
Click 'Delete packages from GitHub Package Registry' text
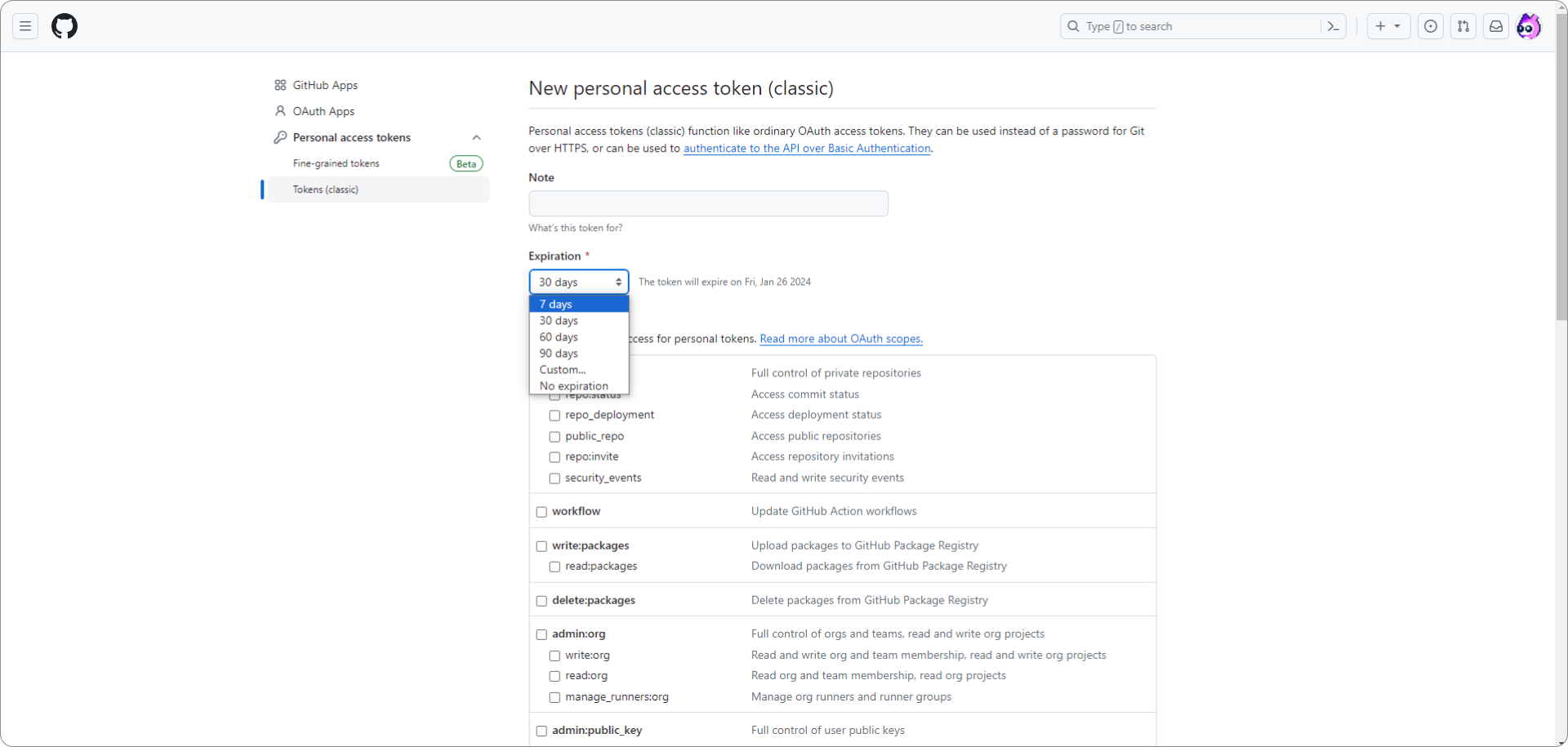pyautogui.click(x=870, y=600)
